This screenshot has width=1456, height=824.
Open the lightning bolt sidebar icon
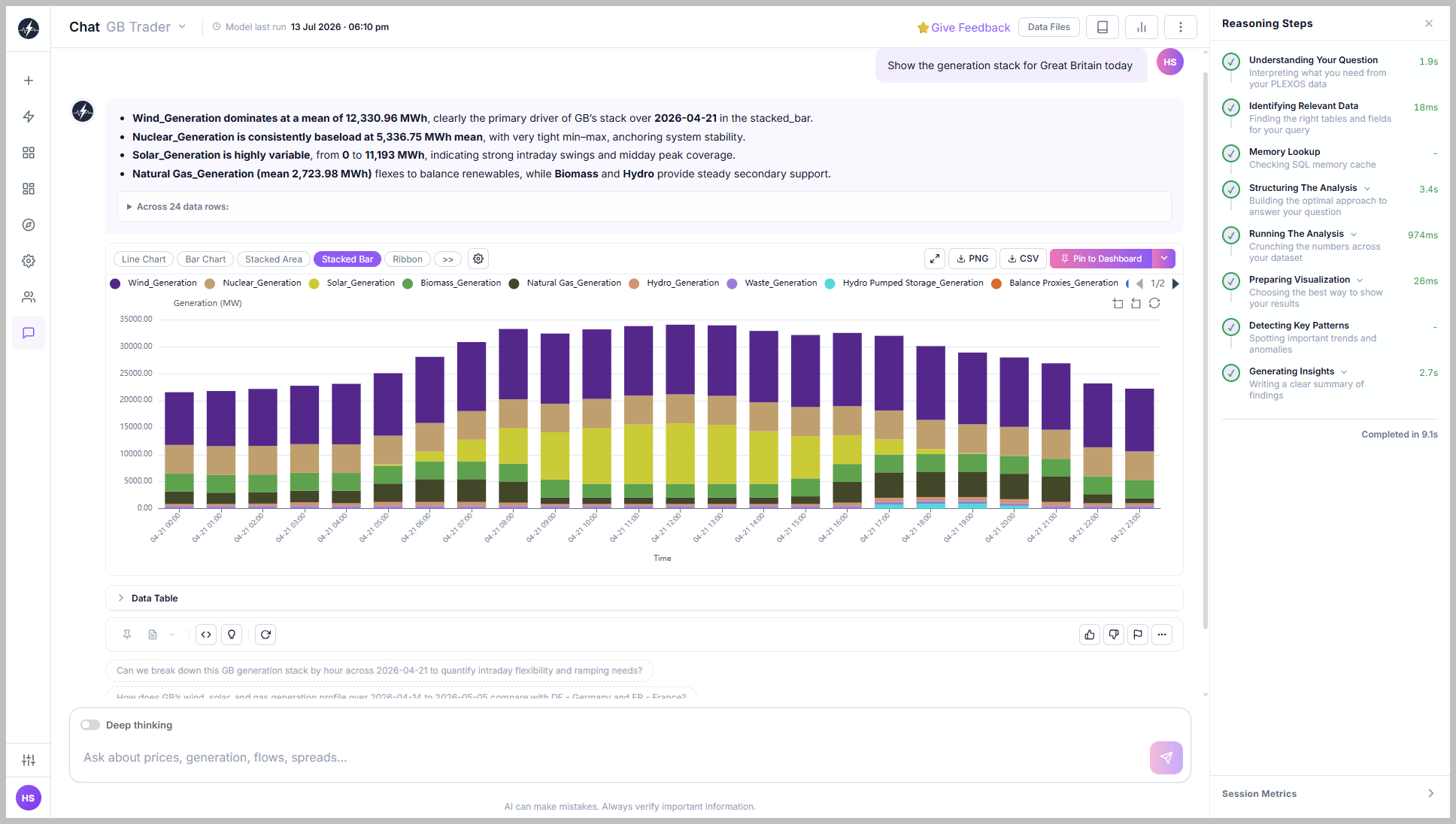(29, 117)
